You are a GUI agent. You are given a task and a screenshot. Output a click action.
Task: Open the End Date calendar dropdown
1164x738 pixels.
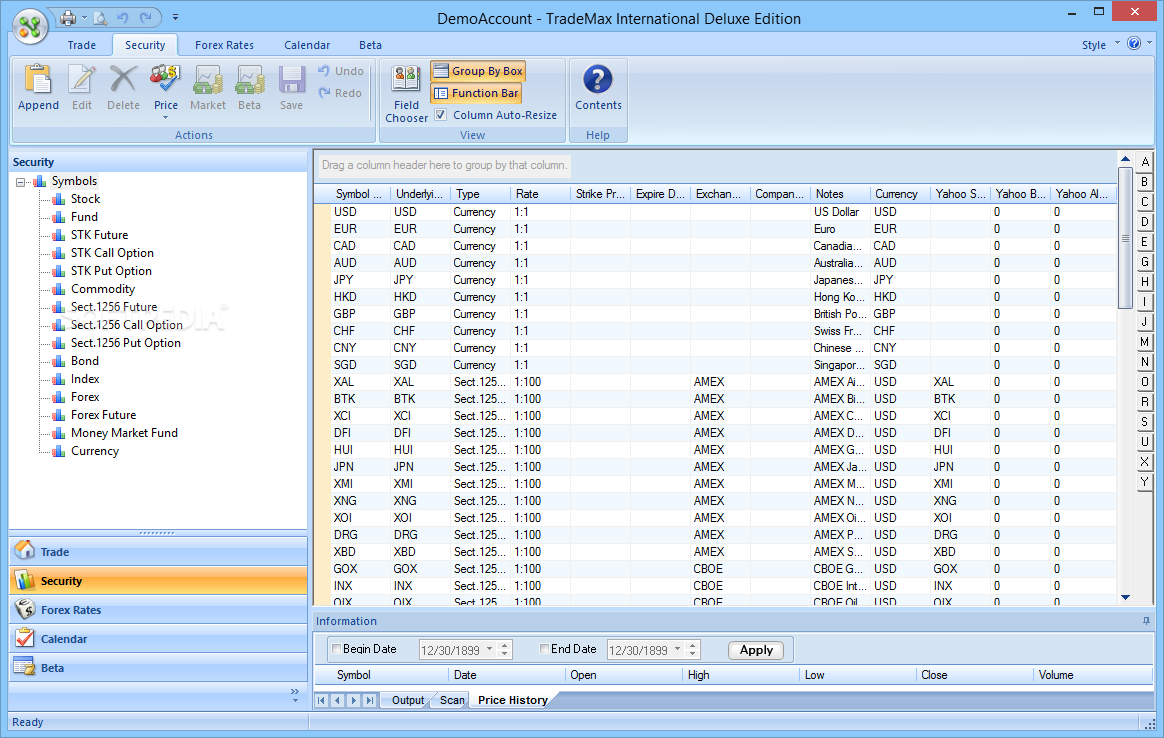tap(677, 649)
